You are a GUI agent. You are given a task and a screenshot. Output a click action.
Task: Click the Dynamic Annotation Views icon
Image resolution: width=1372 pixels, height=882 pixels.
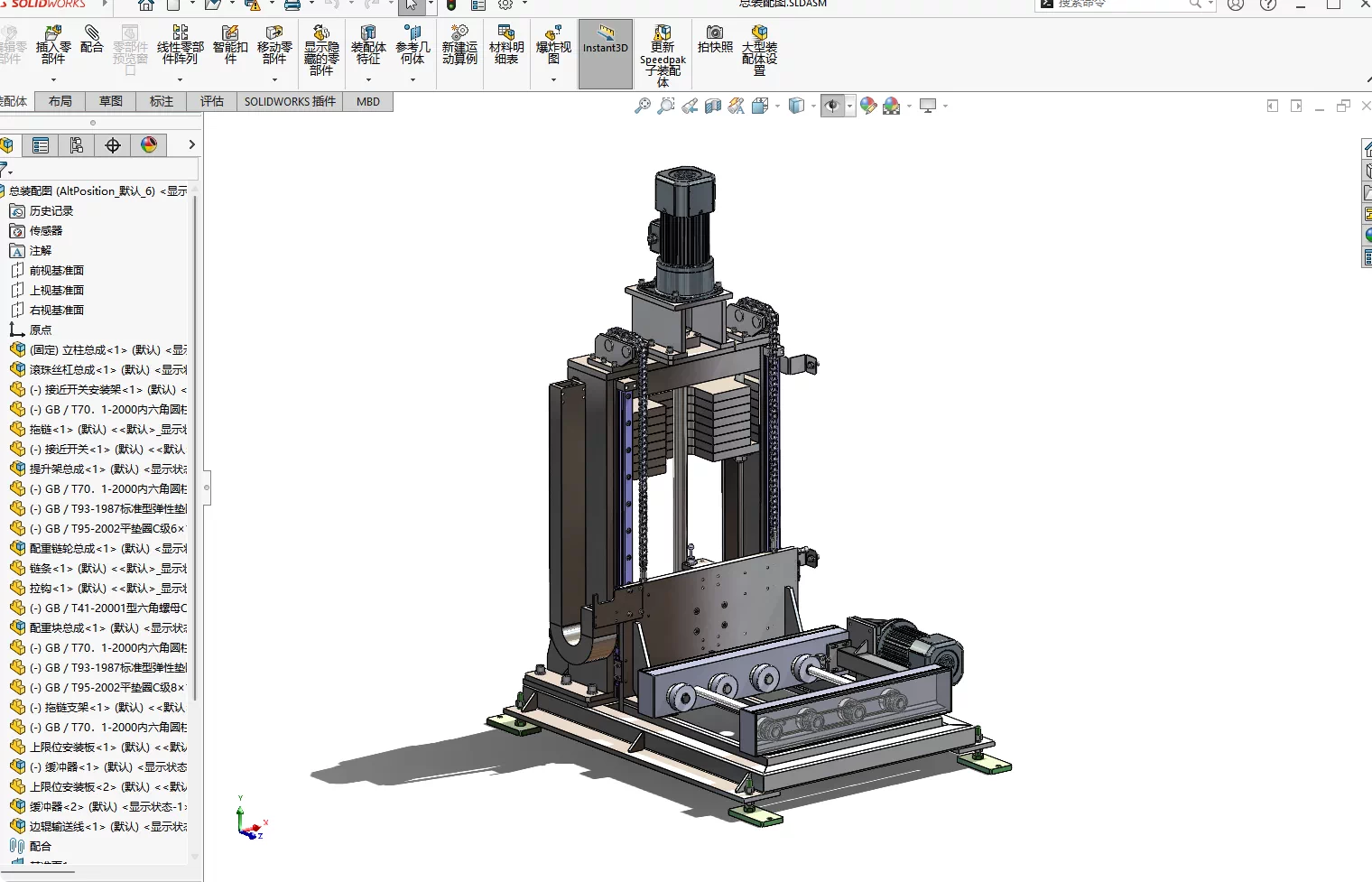tap(737, 106)
